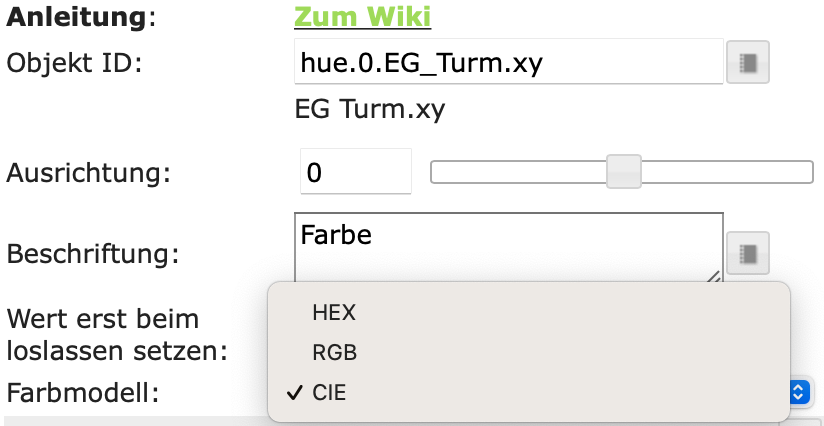Screen dimensions: 824x426
Task: Click the Objekt ID text field
Action: coord(508,62)
